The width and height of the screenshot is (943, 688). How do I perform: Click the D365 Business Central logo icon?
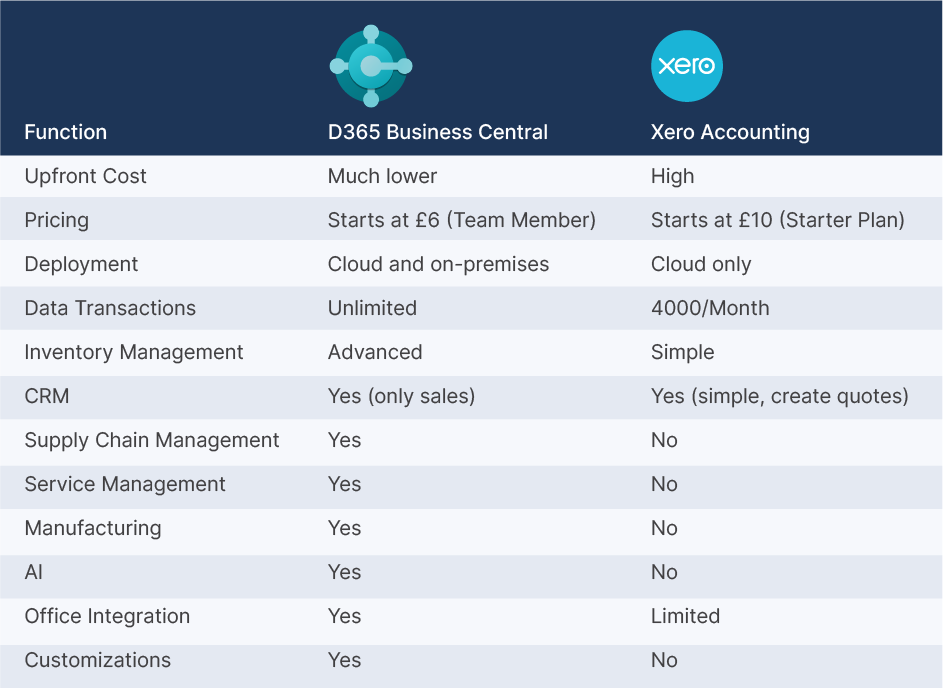click(371, 66)
